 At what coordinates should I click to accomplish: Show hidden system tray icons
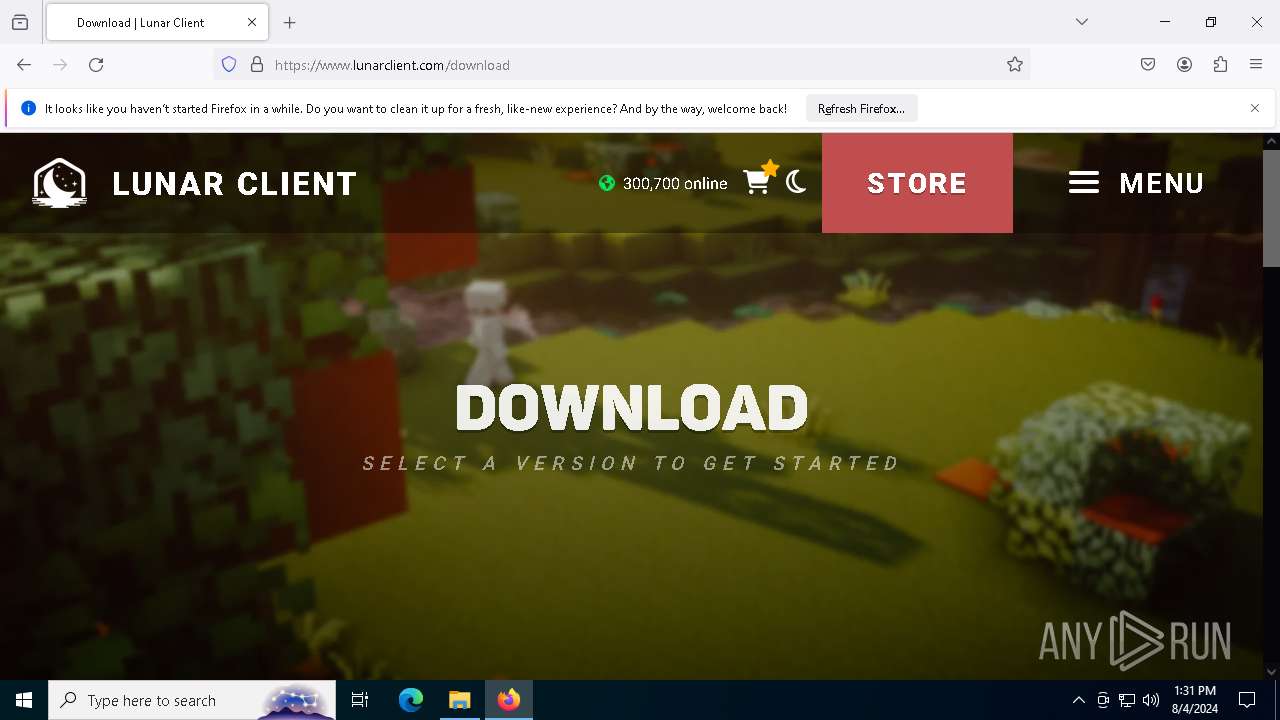point(1079,700)
